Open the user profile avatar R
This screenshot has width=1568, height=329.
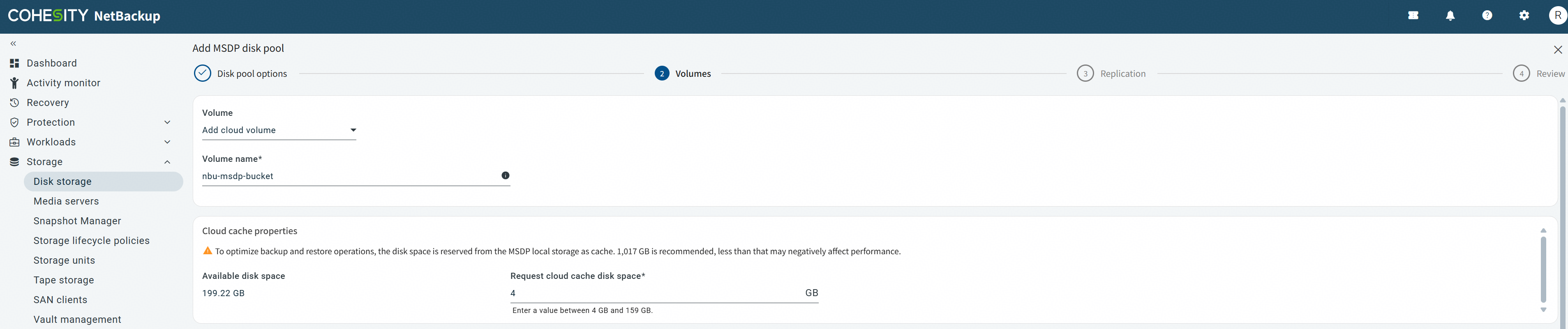tap(1558, 16)
